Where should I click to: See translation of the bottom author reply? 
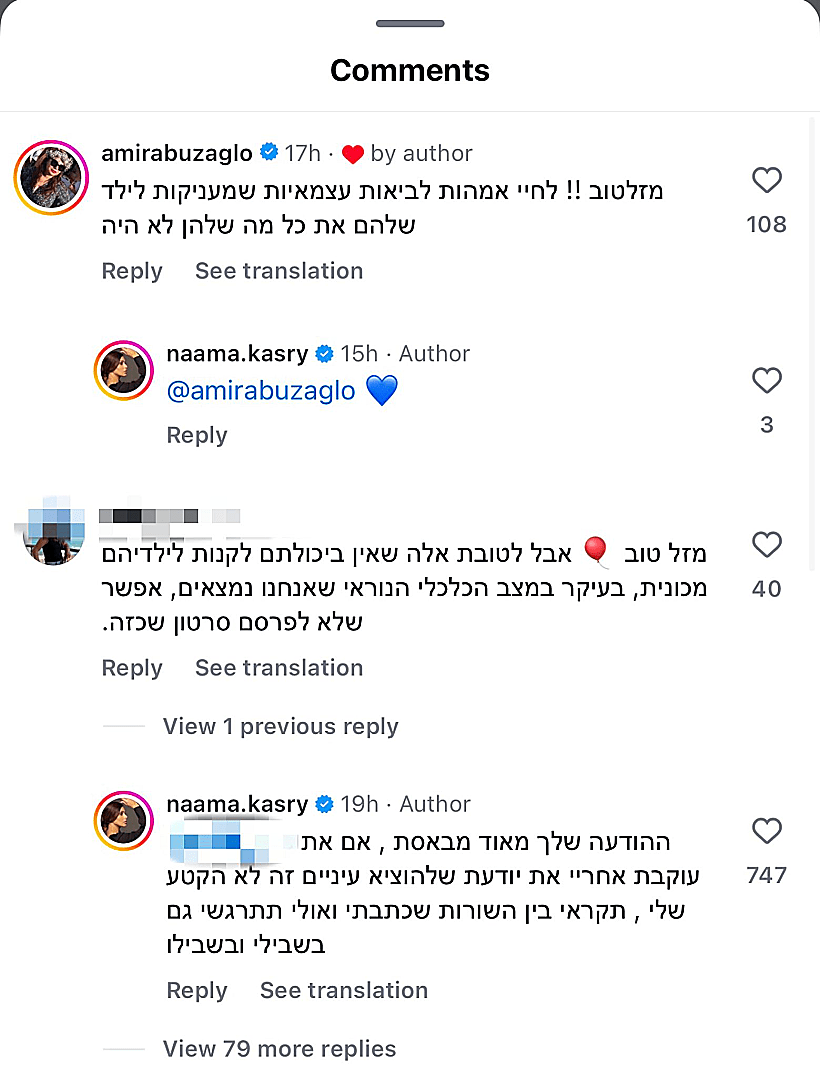point(344,990)
